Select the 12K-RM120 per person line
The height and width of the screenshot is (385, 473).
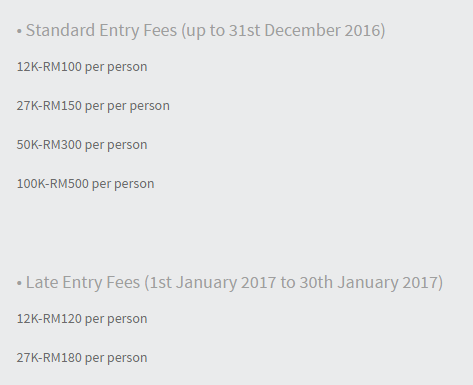point(82,319)
